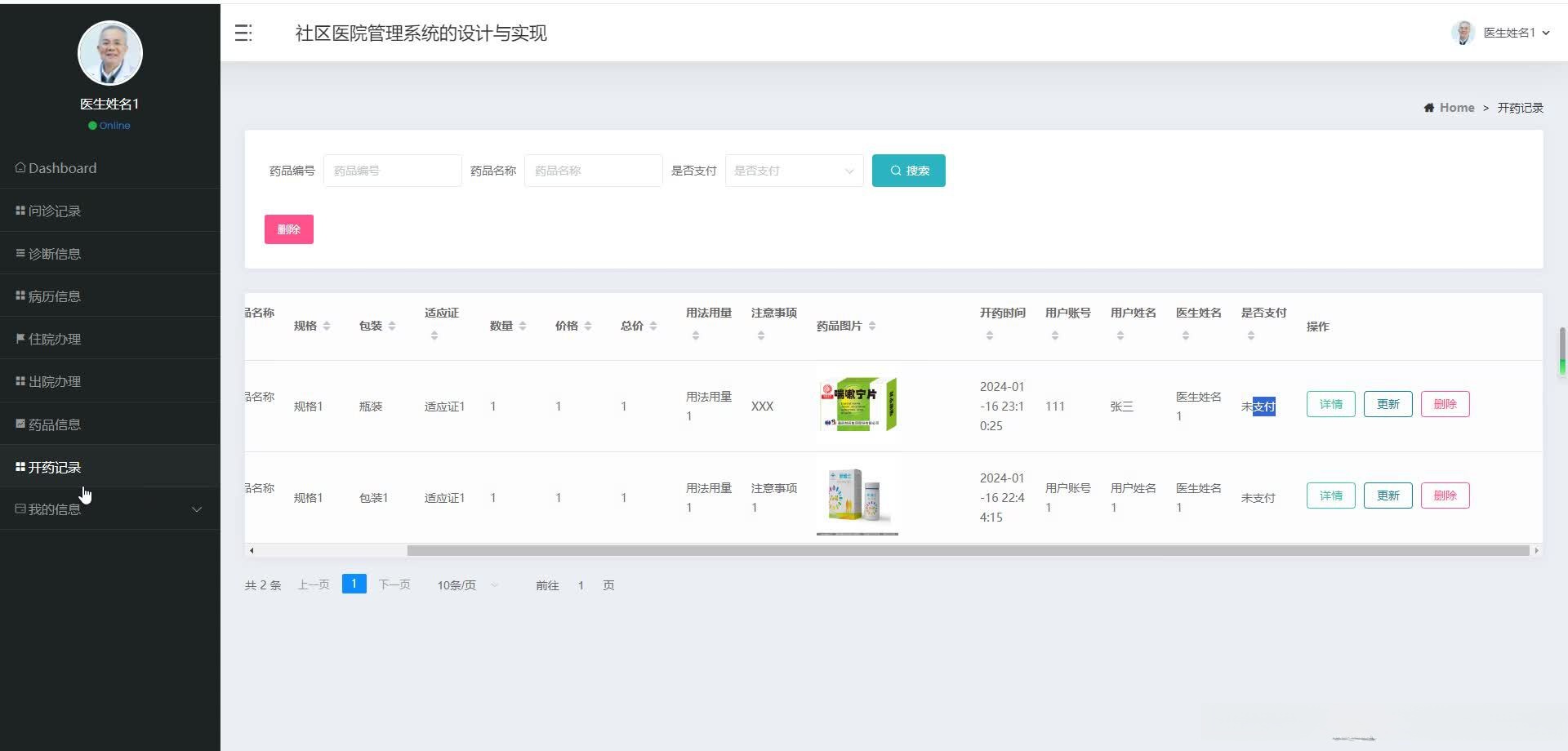Click the Home breadcrumb house icon
Viewport: 1568px width, 751px height.
(1429, 107)
